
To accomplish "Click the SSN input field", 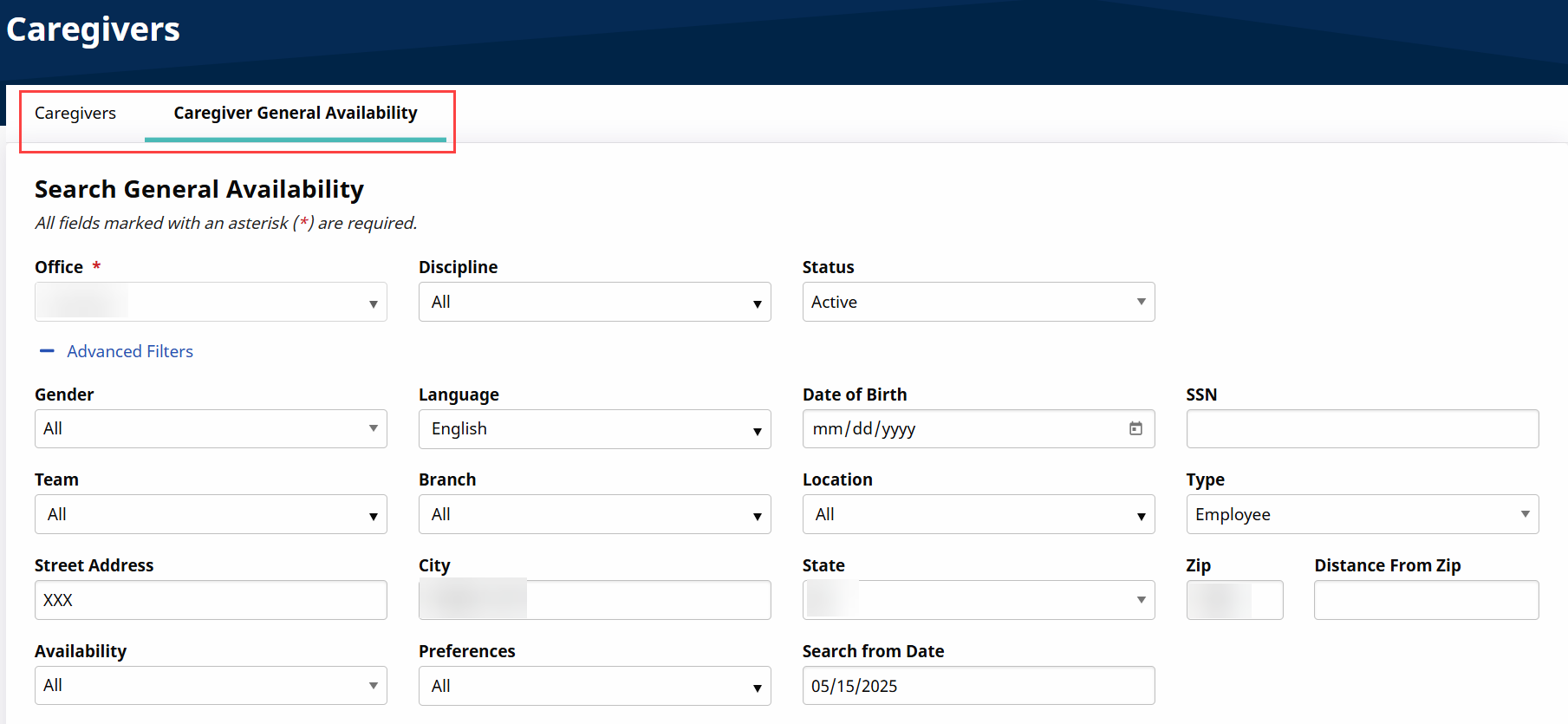I will tap(1362, 428).
